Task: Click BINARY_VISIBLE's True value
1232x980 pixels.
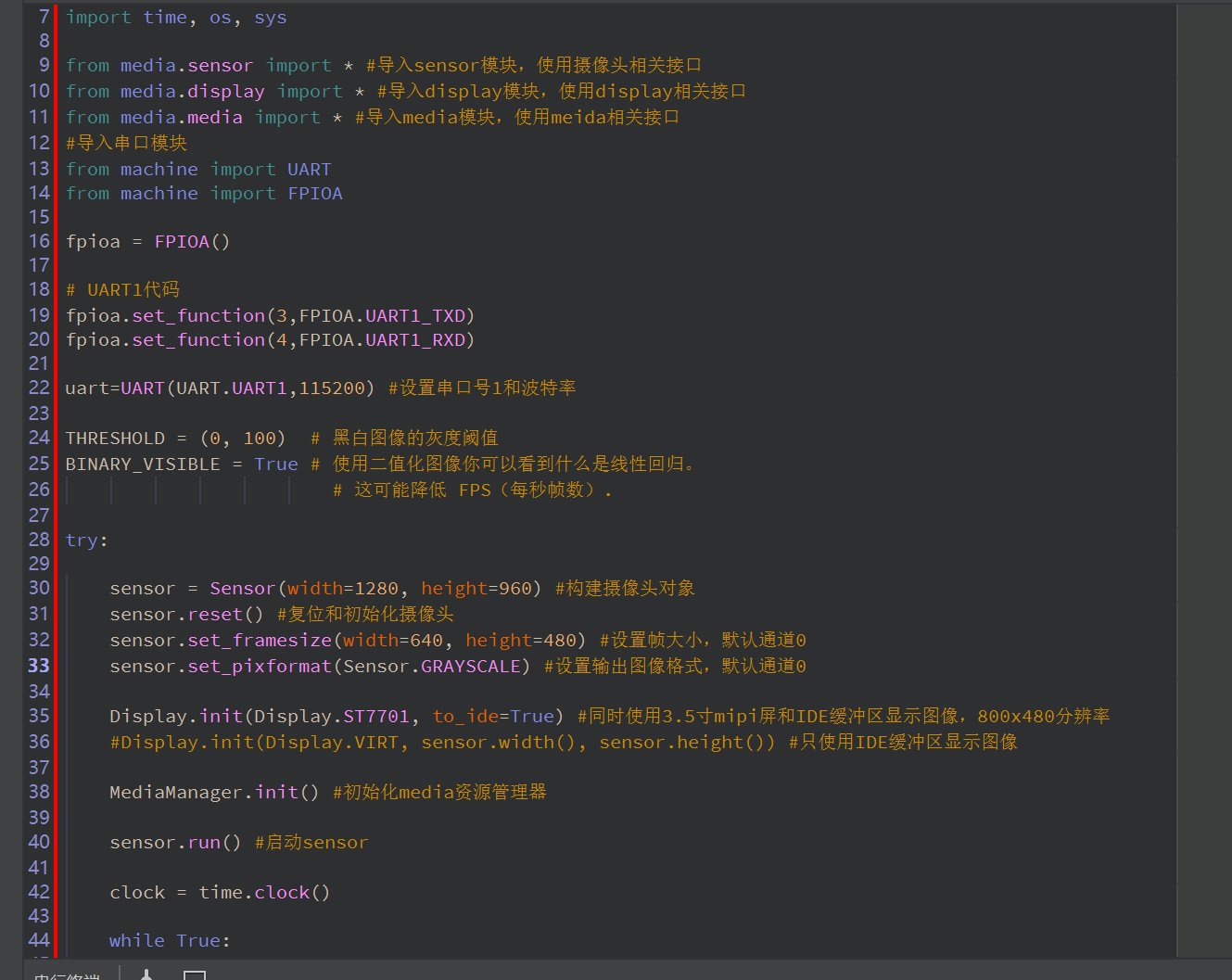Action: tap(276, 465)
